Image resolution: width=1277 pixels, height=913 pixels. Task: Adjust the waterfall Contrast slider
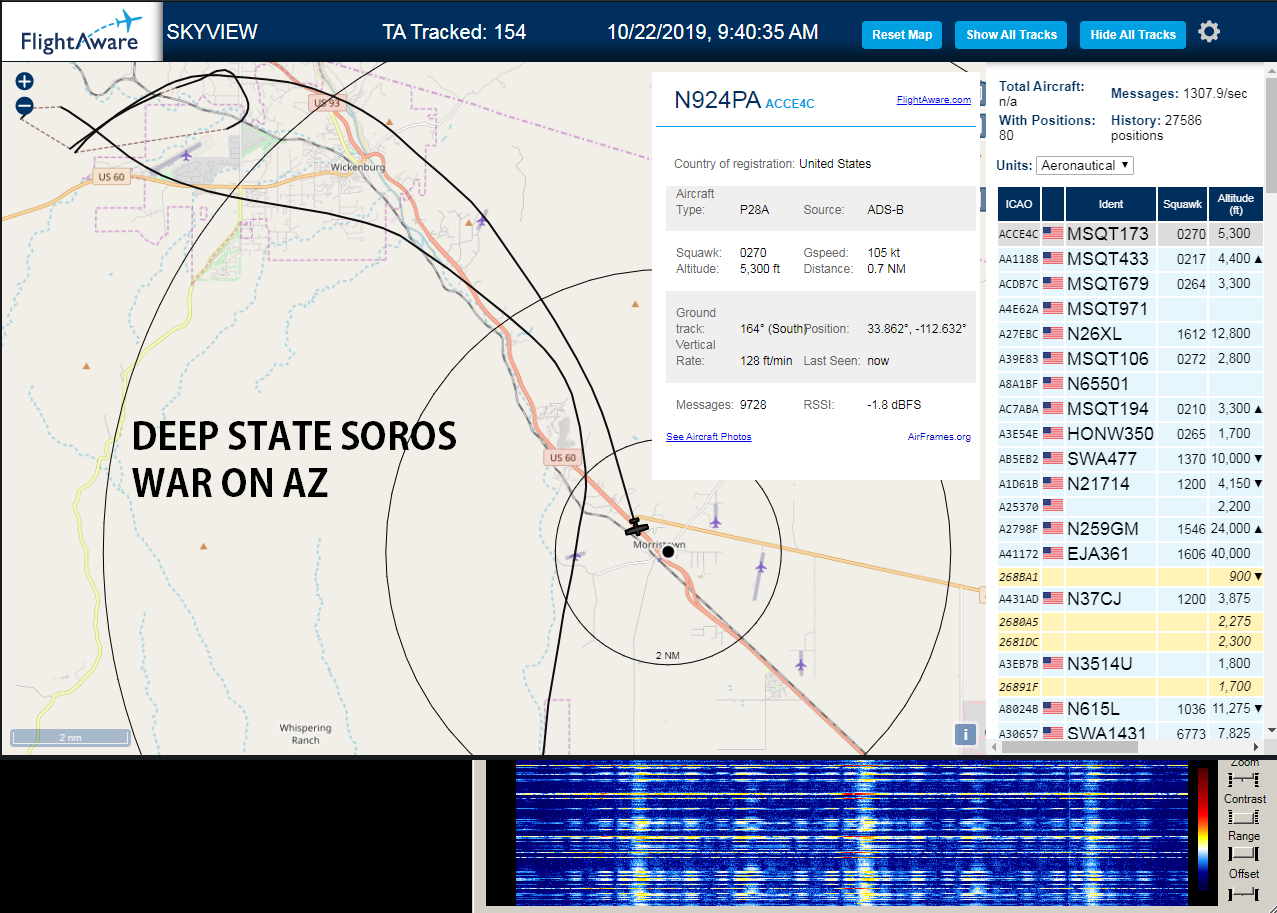[x=1245, y=817]
